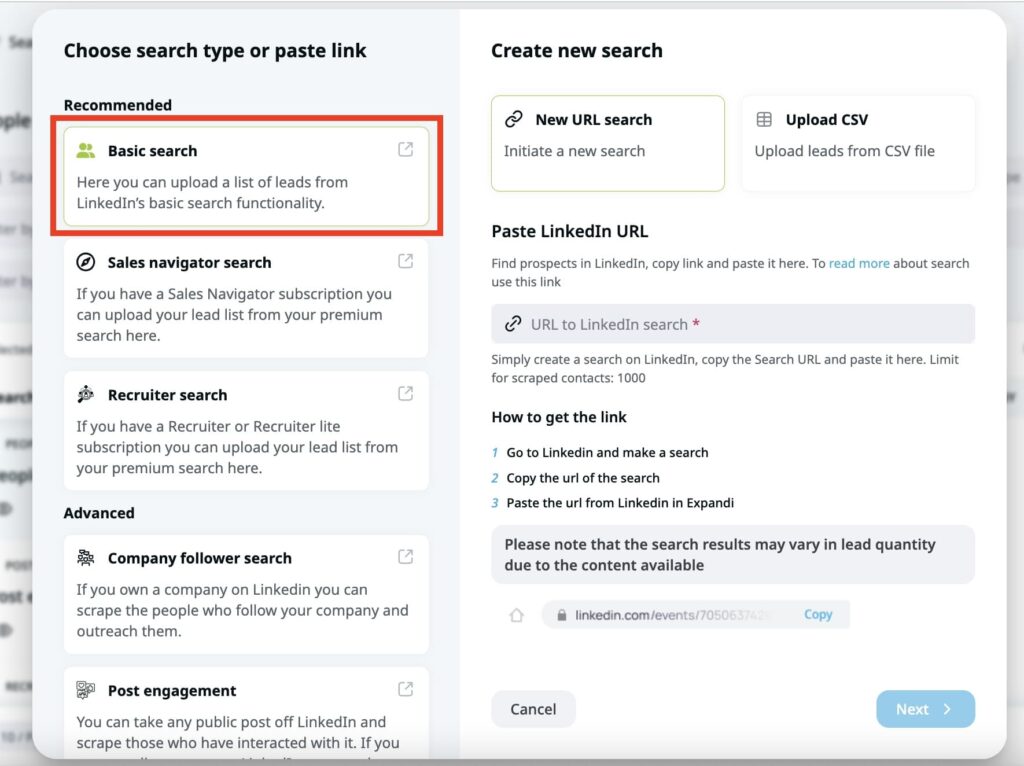
Task: Switch to the Upload CSV option
Action: coord(858,141)
